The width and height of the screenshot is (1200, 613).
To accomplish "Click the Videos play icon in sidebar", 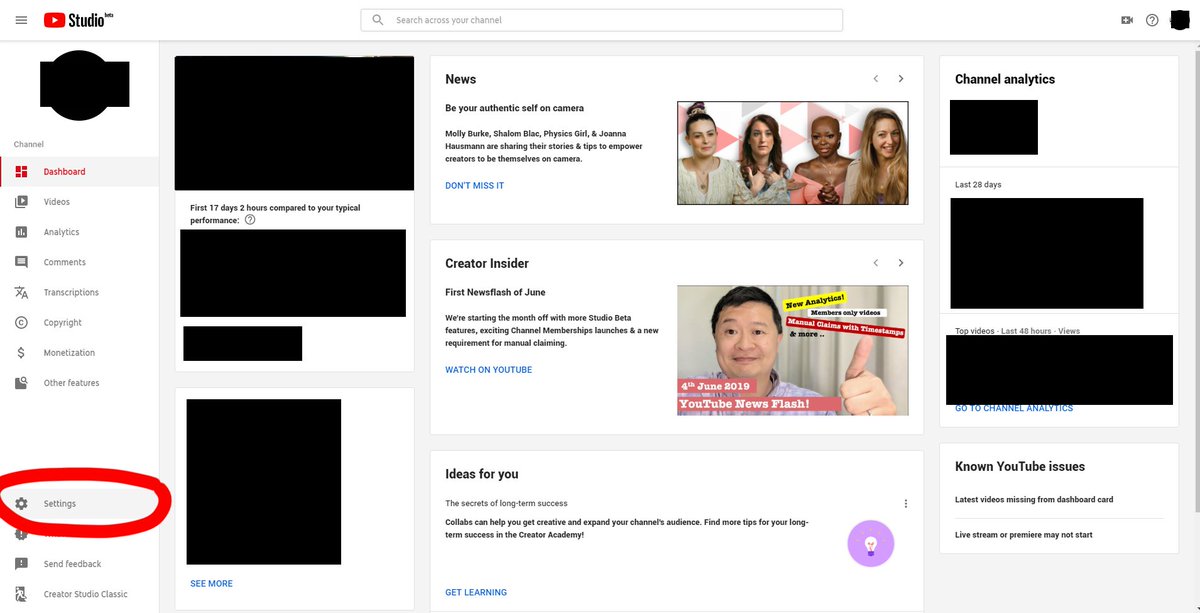I will tap(21, 202).
